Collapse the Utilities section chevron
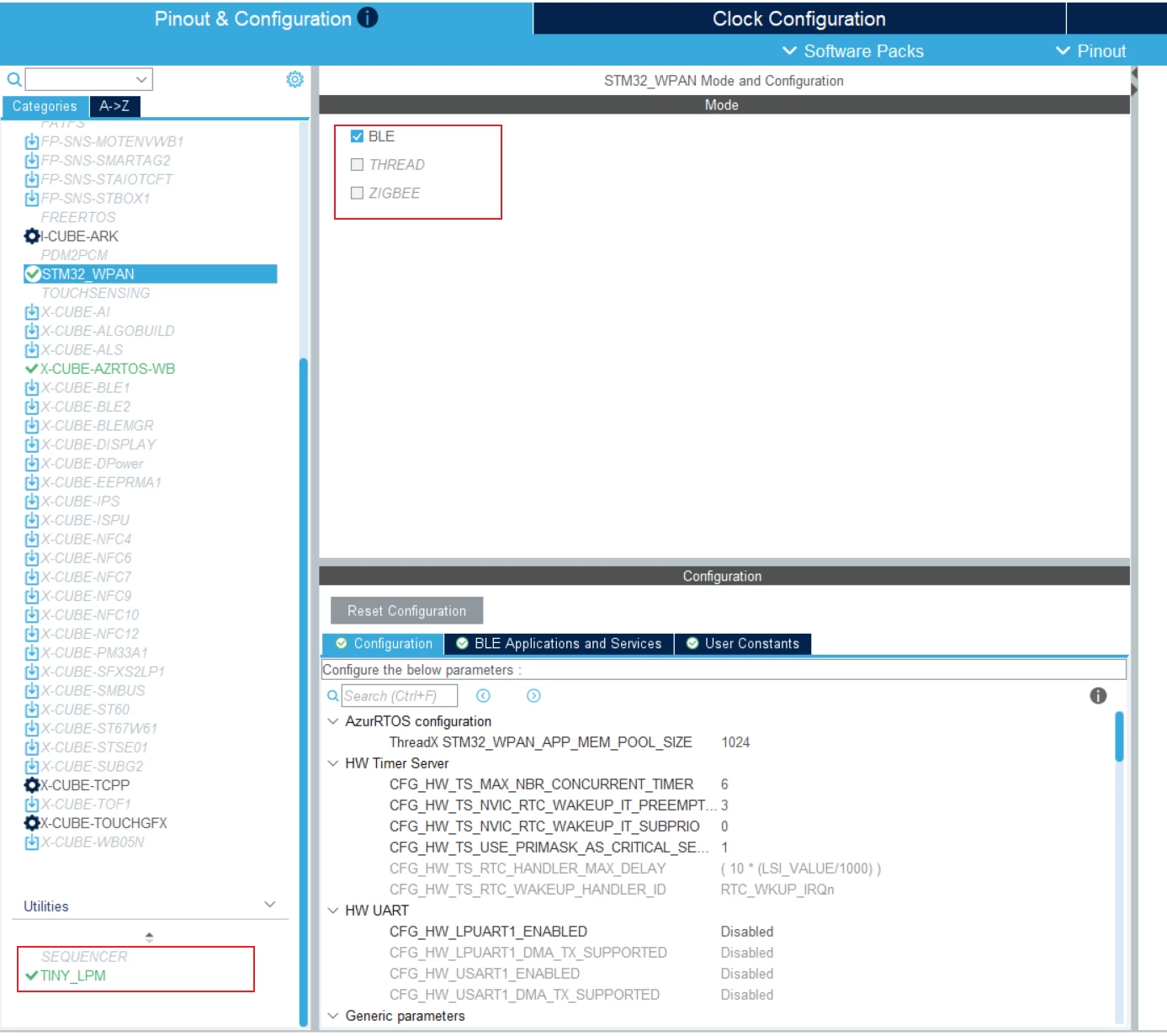This screenshot has width=1167, height=1036. click(270, 905)
